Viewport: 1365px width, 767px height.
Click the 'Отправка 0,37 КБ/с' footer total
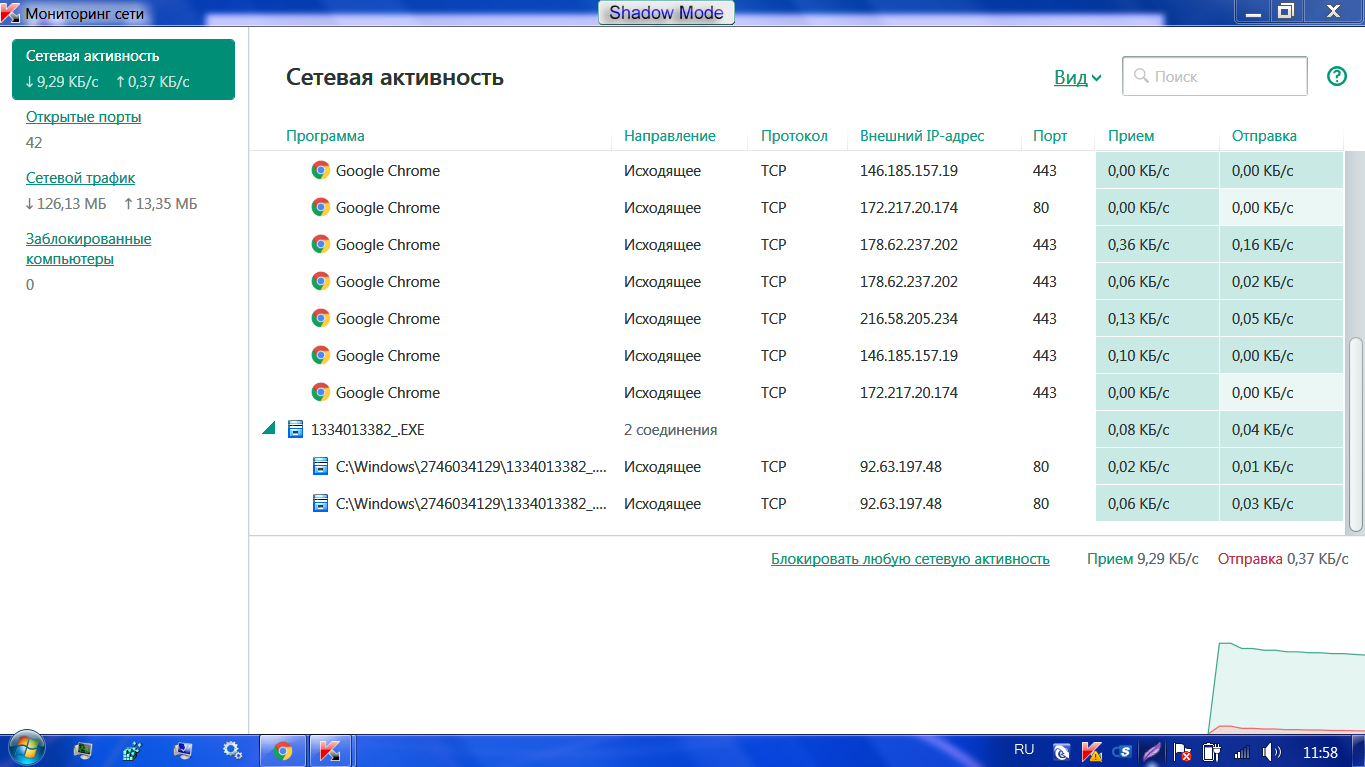[1283, 559]
